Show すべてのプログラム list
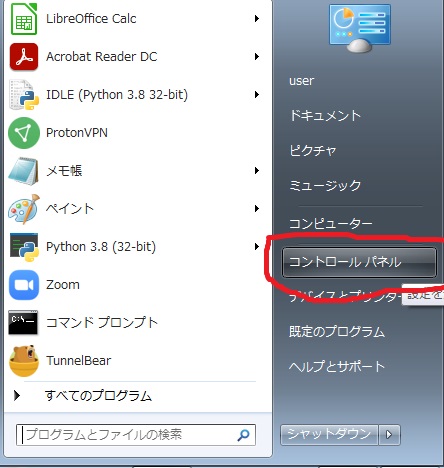Screen dimensions: 444x468 pos(98,396)
